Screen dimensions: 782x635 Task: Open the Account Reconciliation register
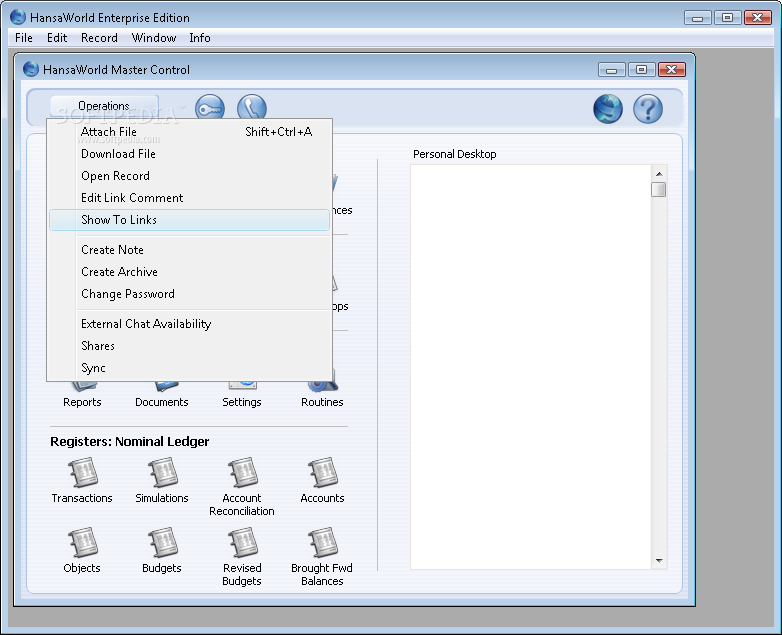pos(242,473)
